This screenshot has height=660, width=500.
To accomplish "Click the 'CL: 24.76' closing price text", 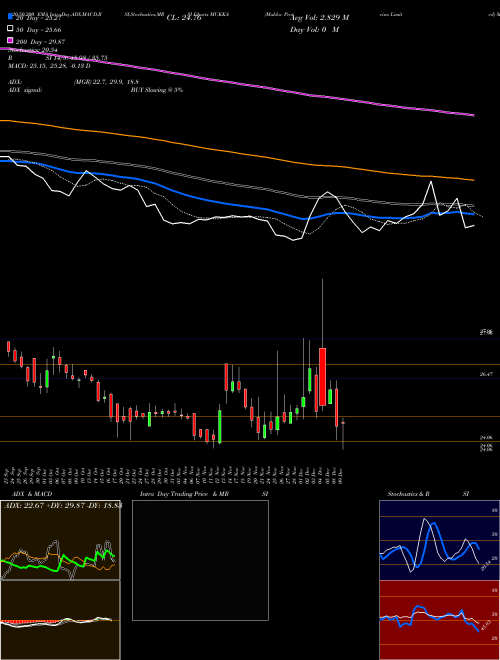I will (184, 18).
